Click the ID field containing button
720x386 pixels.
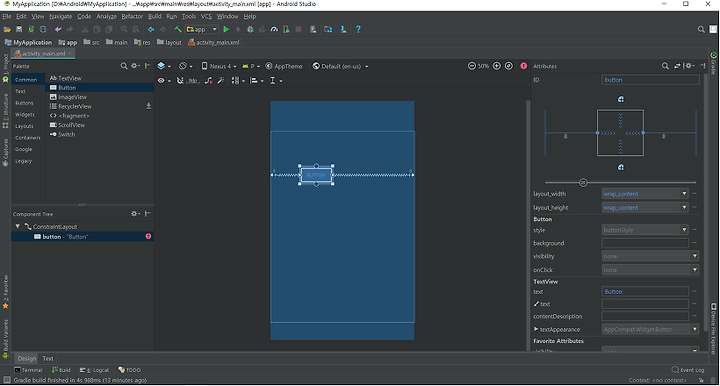pos(650,80)
